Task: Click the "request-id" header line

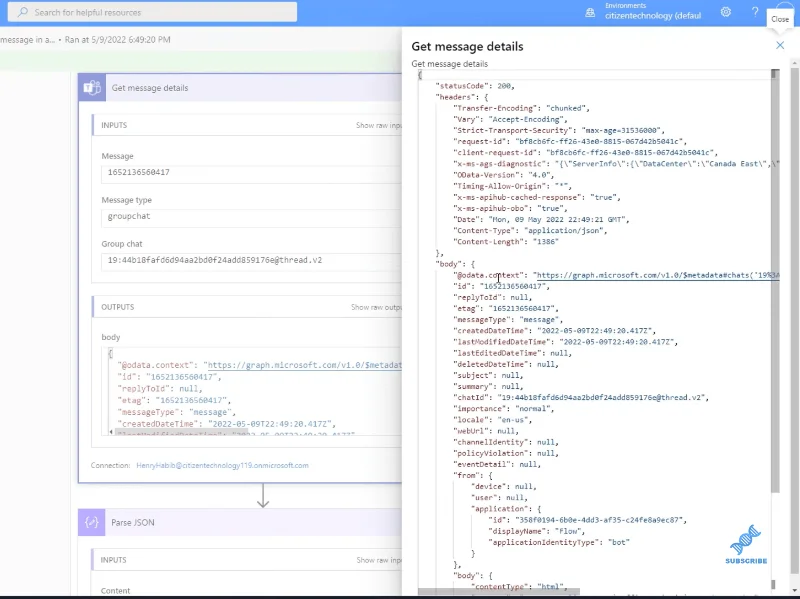Action: (x=570, y=142)
